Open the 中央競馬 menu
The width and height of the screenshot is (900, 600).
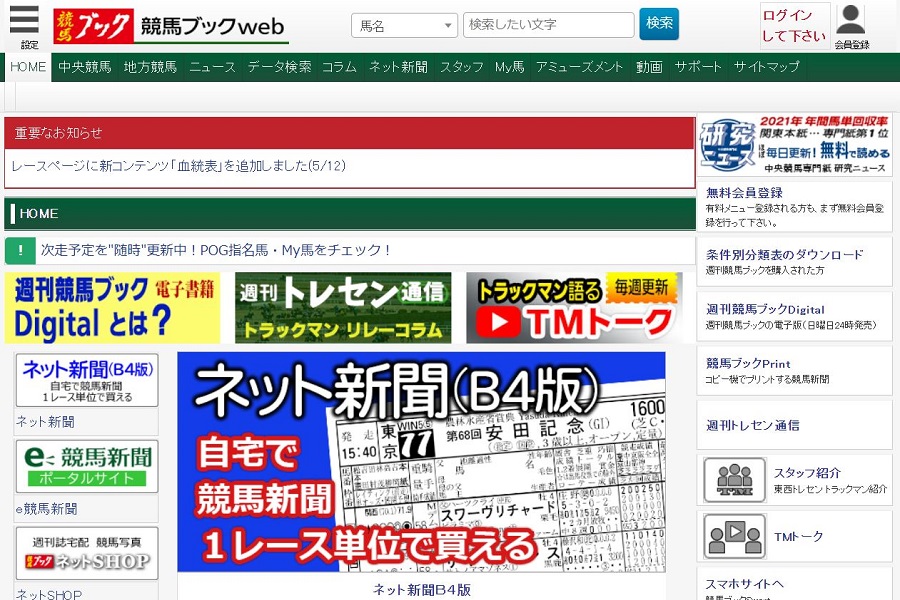point(85,67)
